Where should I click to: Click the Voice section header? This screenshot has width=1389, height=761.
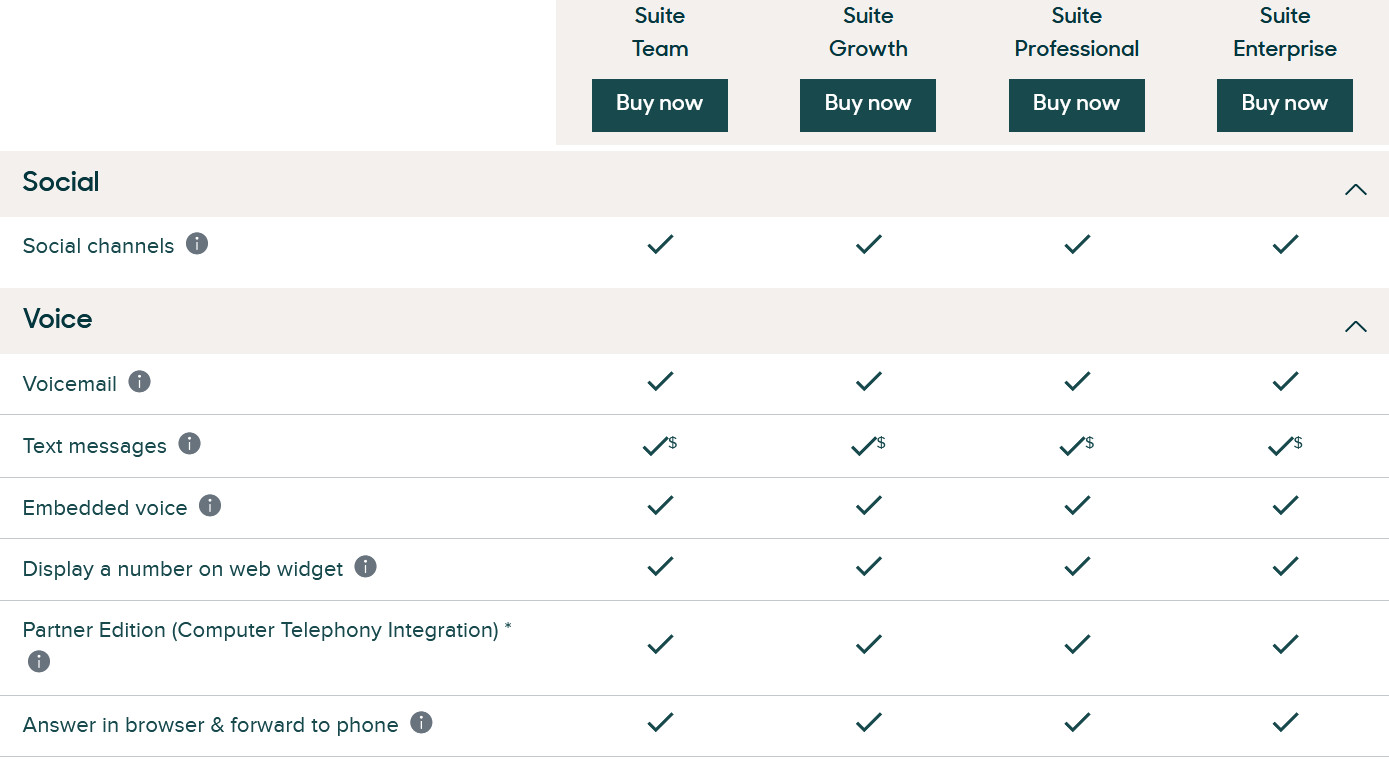(x=57, y=319)
